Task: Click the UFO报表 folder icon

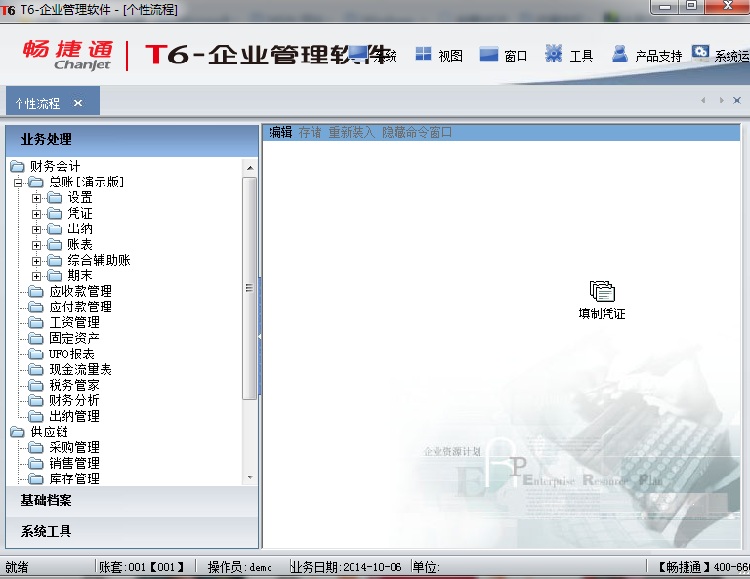Action: 35,354
